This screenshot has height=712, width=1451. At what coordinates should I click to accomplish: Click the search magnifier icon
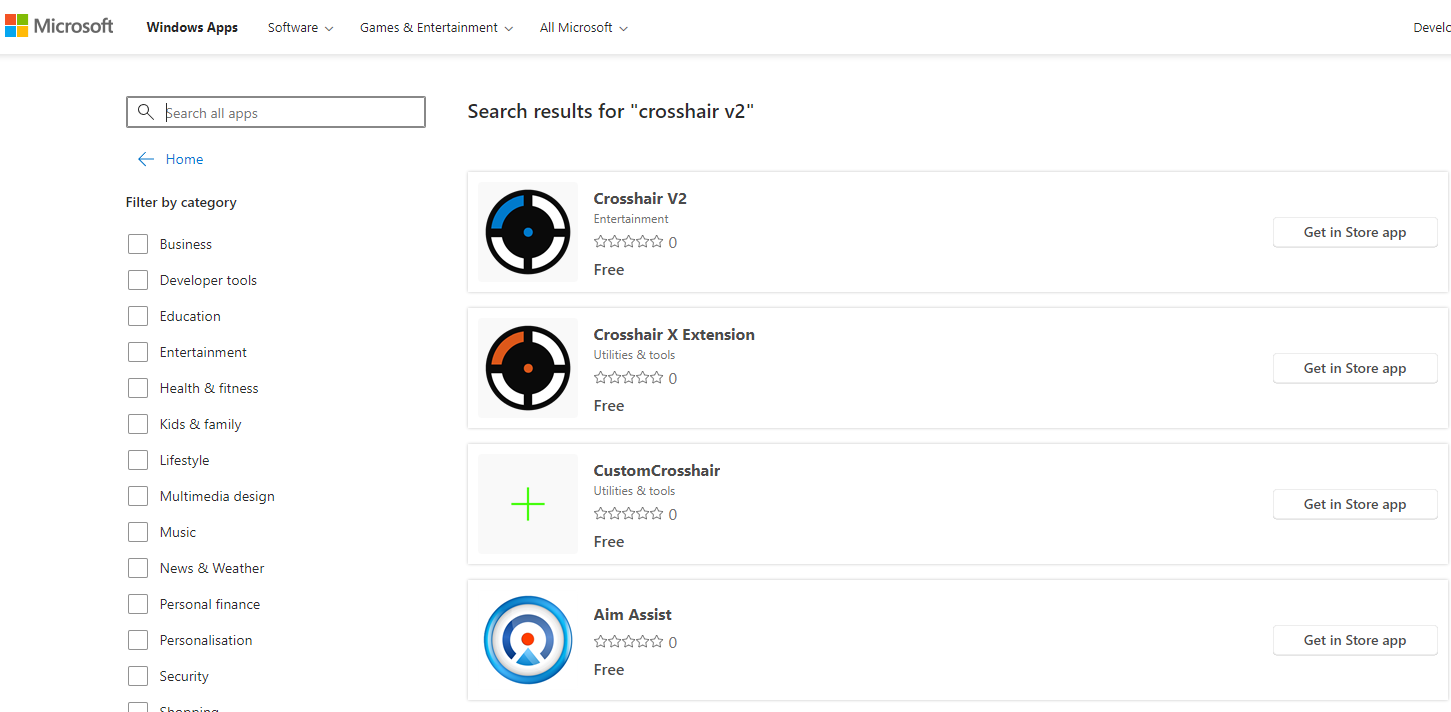click(146, 112)
